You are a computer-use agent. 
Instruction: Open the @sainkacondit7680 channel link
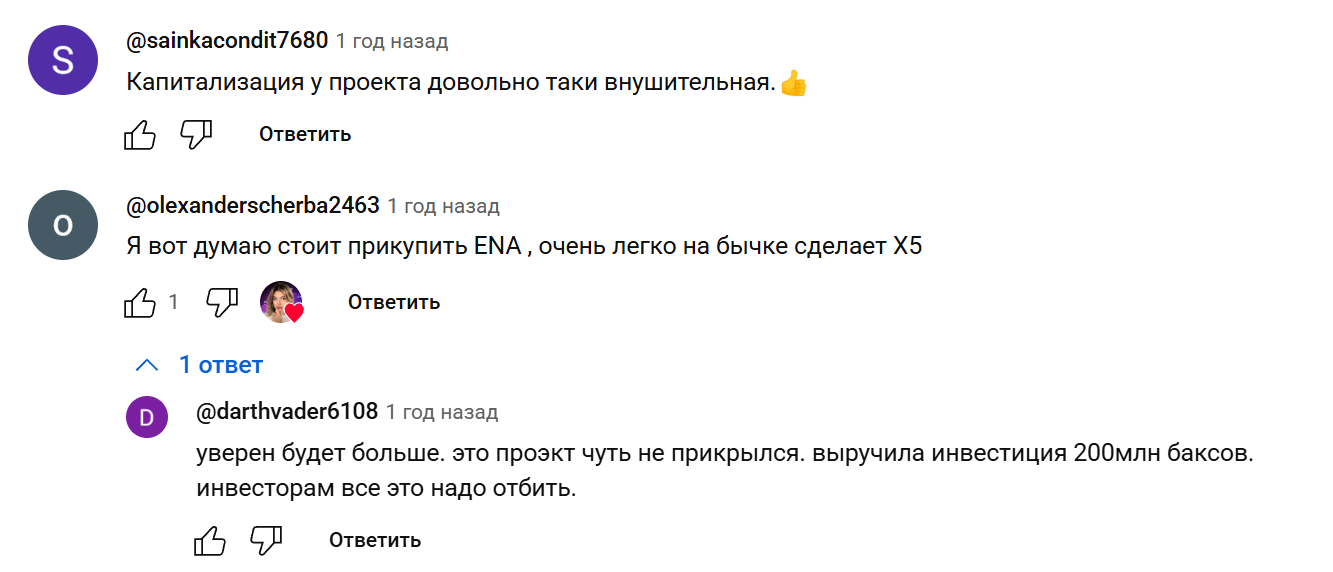pyautogui.click(x=227, y=41)
